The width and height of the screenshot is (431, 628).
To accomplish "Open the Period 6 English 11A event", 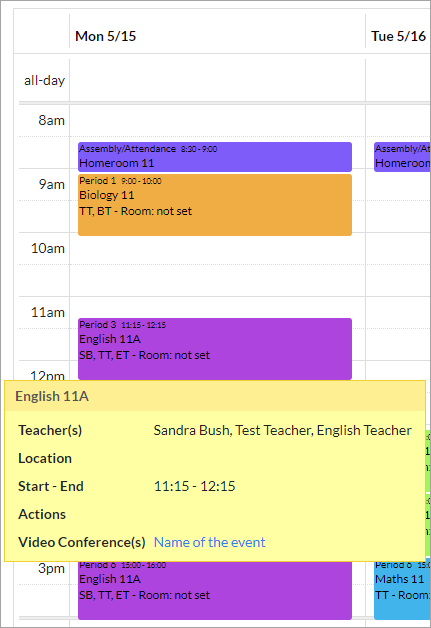I will (215, 590).
